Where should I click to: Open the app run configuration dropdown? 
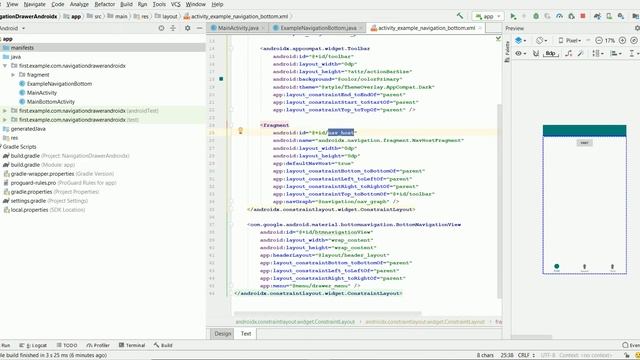pyautogui.click(x=488, y=16)
